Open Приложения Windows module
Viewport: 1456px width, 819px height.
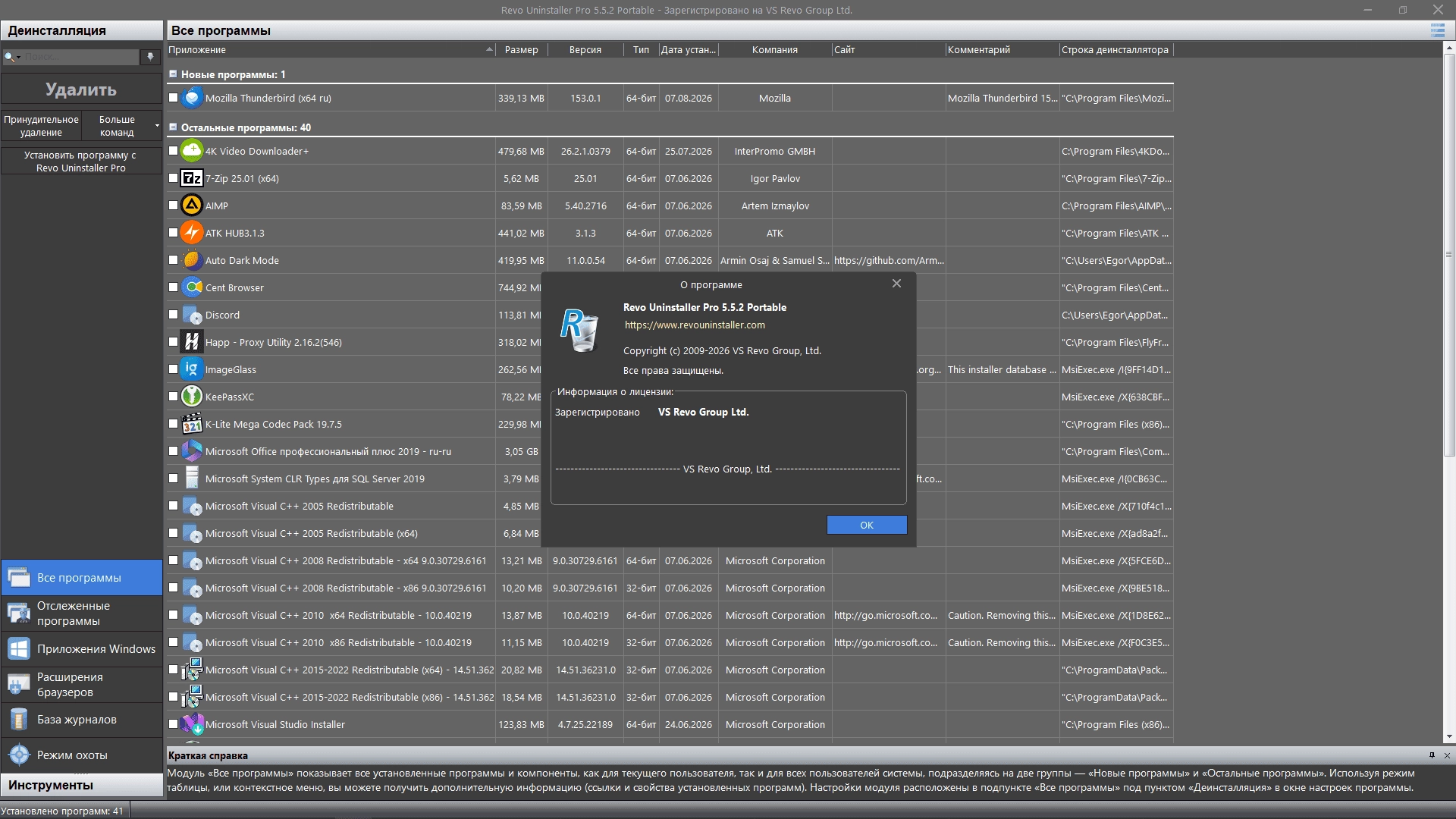82,649
